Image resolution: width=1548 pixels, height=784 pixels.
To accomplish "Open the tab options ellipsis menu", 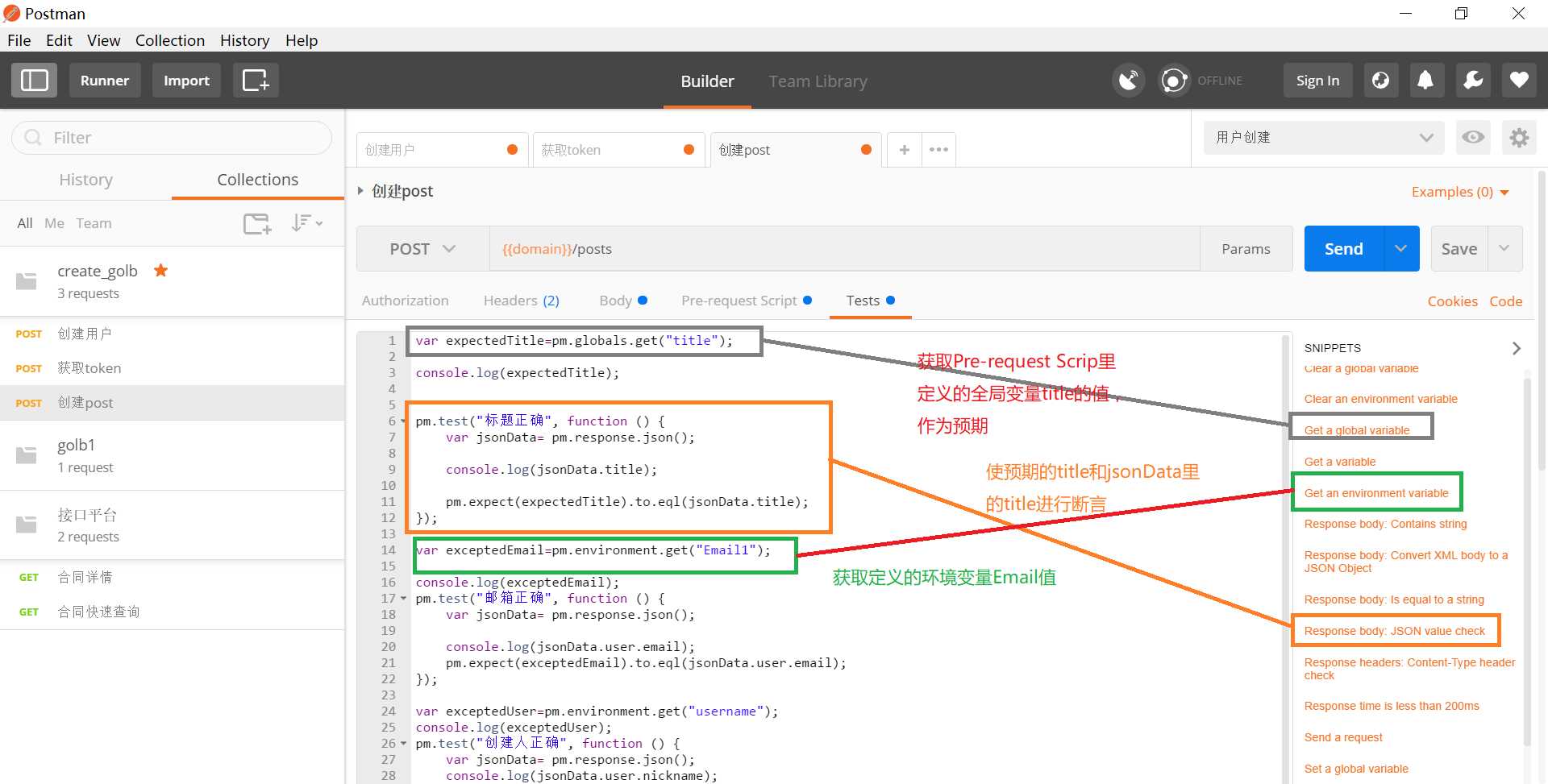I will 938,150.
